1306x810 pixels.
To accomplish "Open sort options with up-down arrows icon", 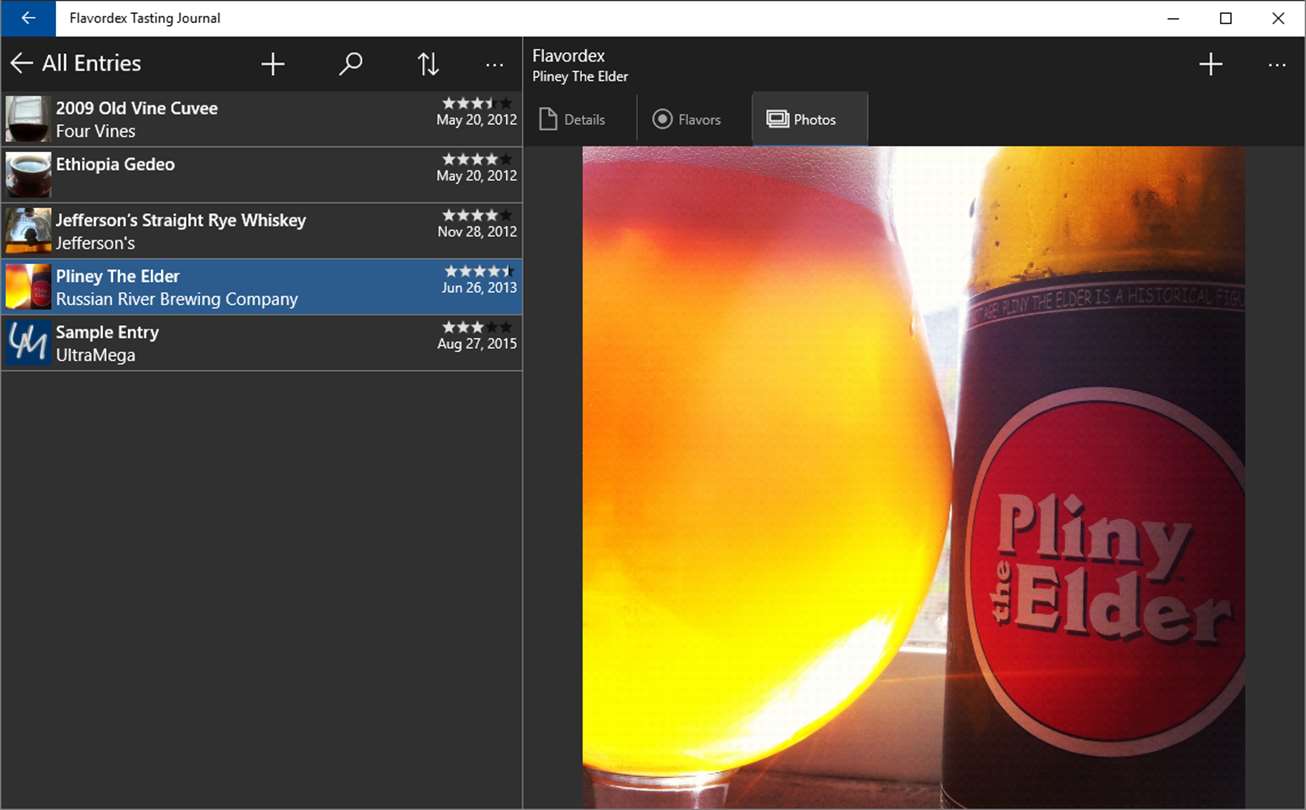I will 428,64.
